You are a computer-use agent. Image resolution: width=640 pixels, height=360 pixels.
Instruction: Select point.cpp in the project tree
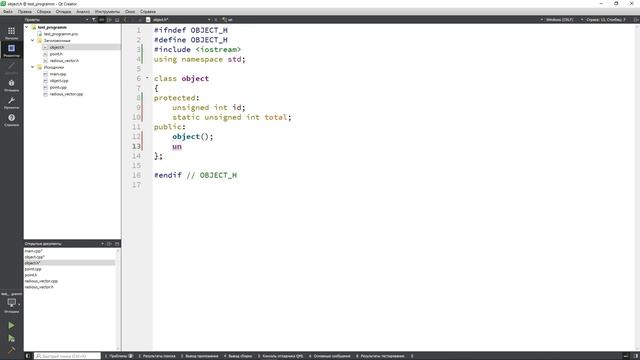58,87
